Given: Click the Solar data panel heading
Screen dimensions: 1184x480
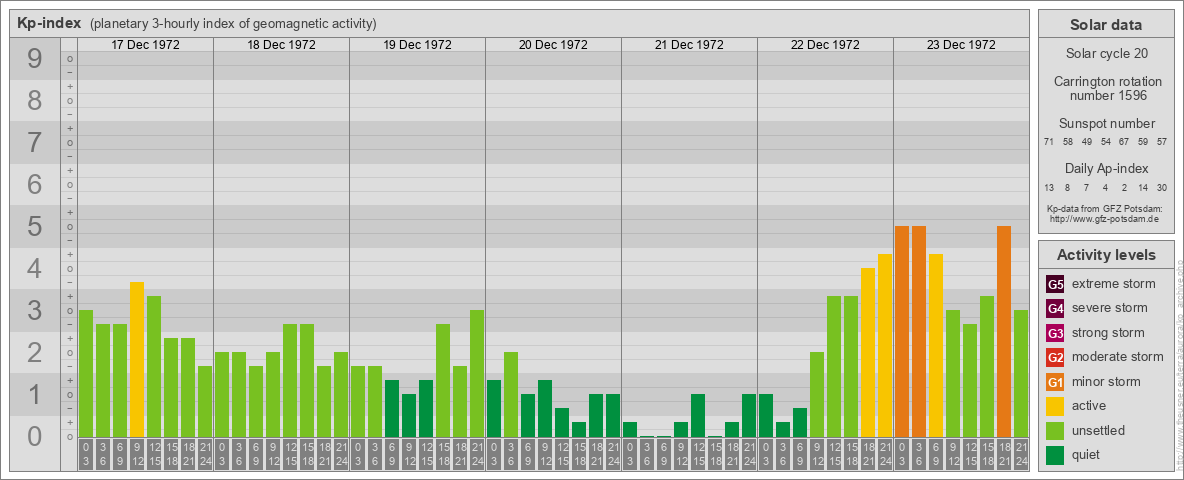Looking at the screenshot, I should pos(1106,25).
